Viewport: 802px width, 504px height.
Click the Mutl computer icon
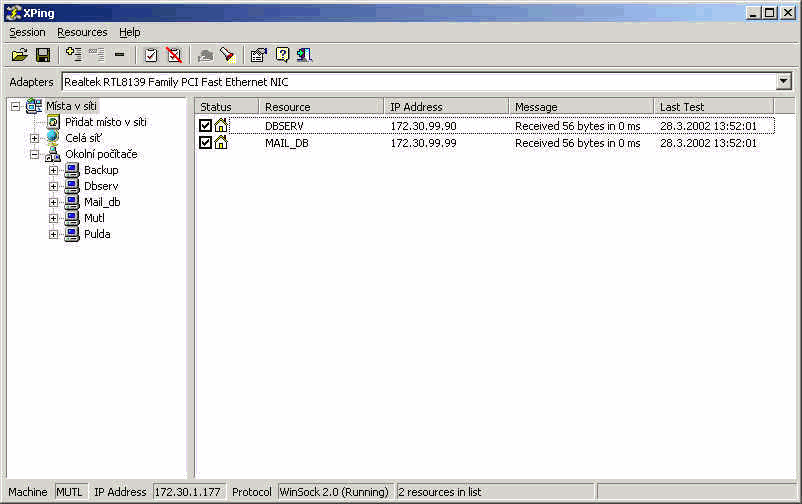72,218
